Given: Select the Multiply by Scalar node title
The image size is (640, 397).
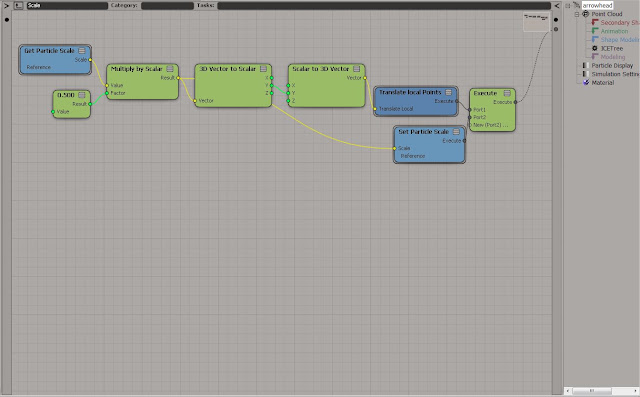Looking at the screenshot, I should pyautogui.click(x=137, y=69).
